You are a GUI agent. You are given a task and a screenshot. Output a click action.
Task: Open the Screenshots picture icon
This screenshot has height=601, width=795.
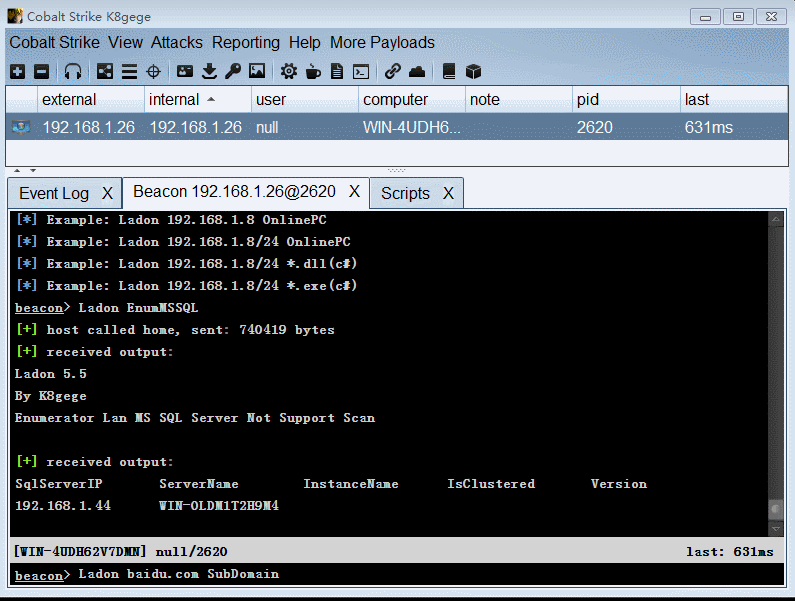coord(257,72)
